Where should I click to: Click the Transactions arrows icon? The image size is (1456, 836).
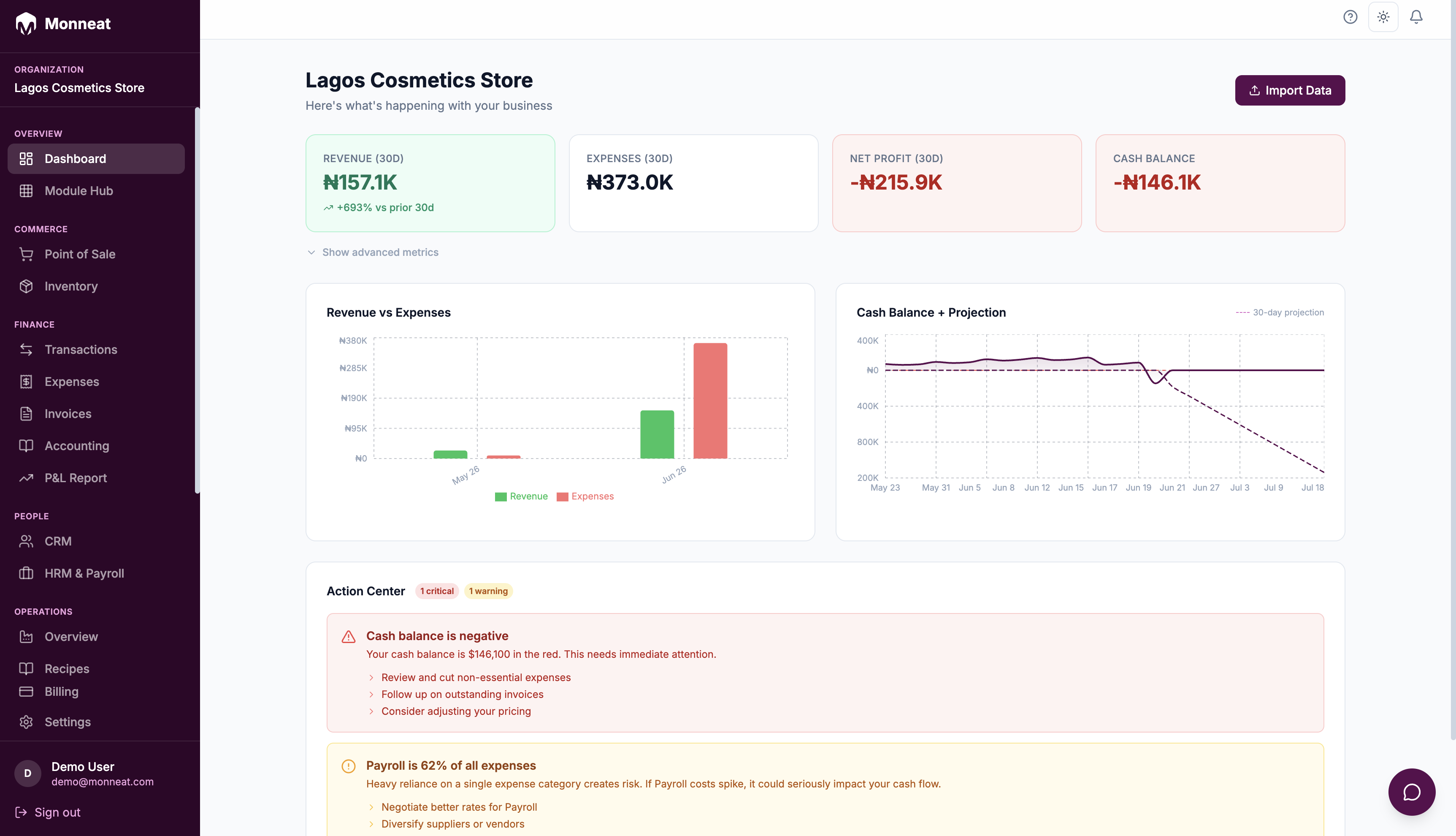click(27, 349)
